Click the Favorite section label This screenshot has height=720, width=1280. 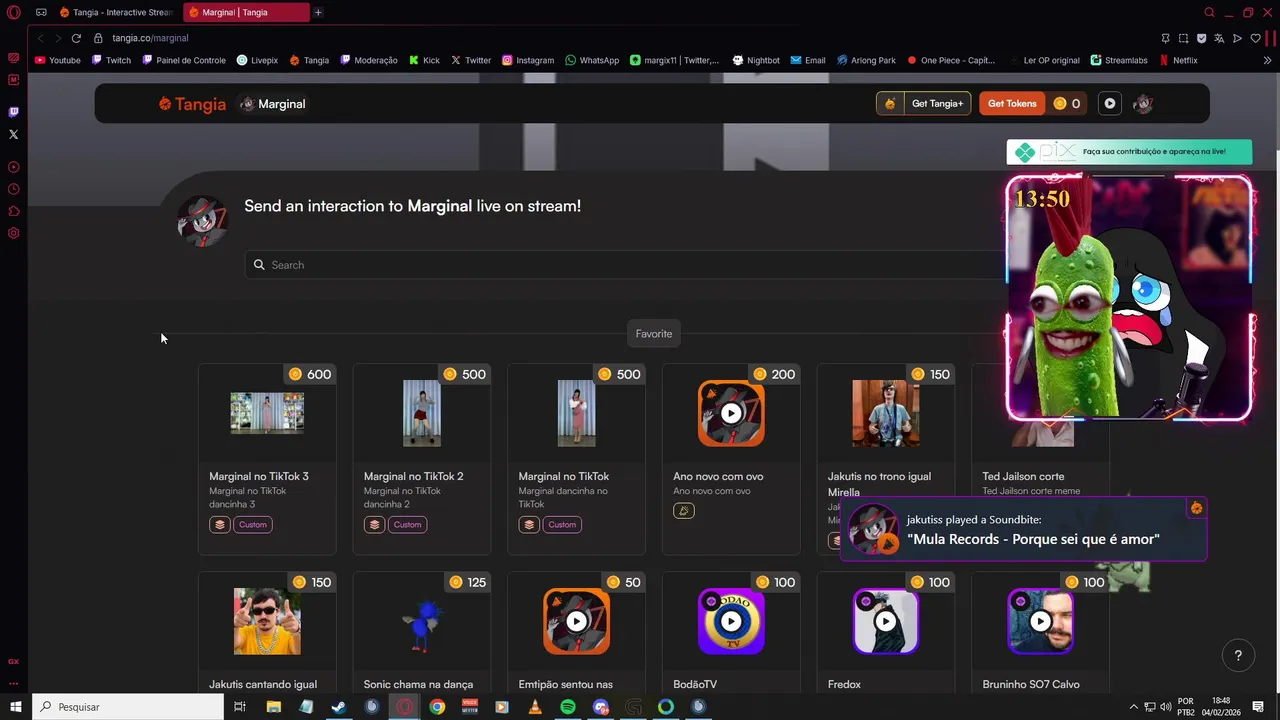654,334
